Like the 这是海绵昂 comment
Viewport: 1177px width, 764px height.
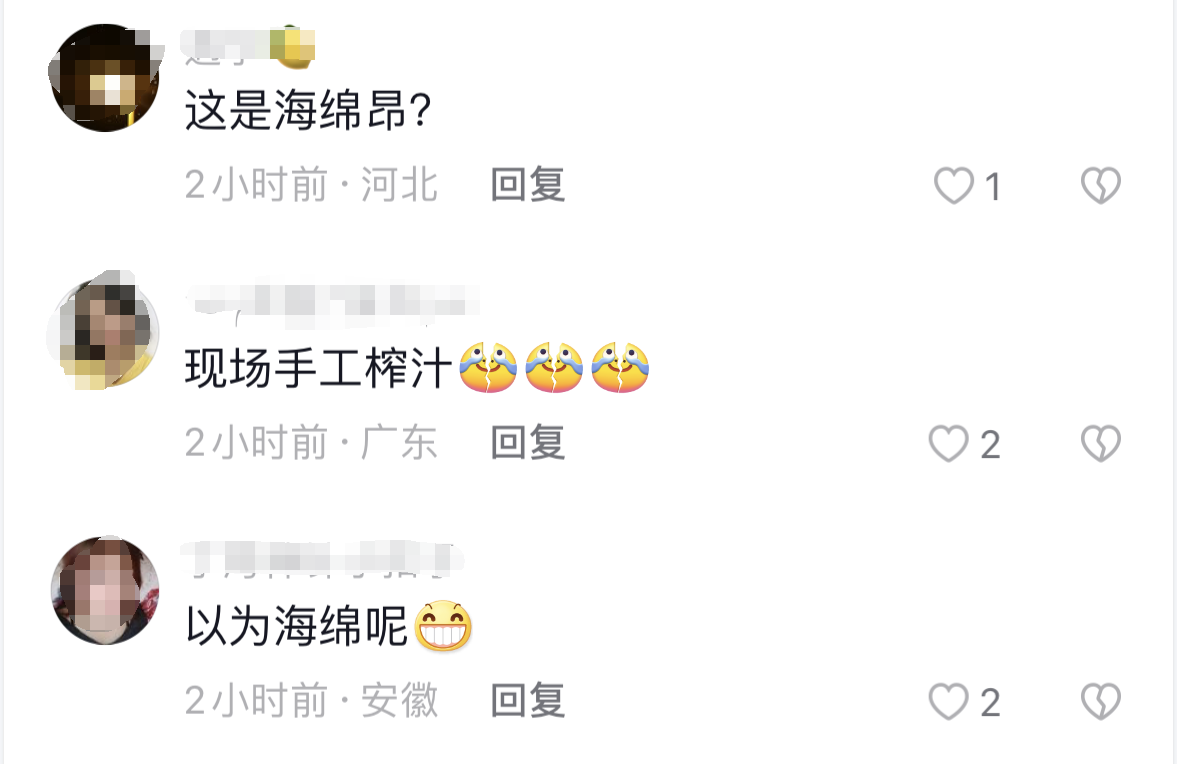coord(953,185)
